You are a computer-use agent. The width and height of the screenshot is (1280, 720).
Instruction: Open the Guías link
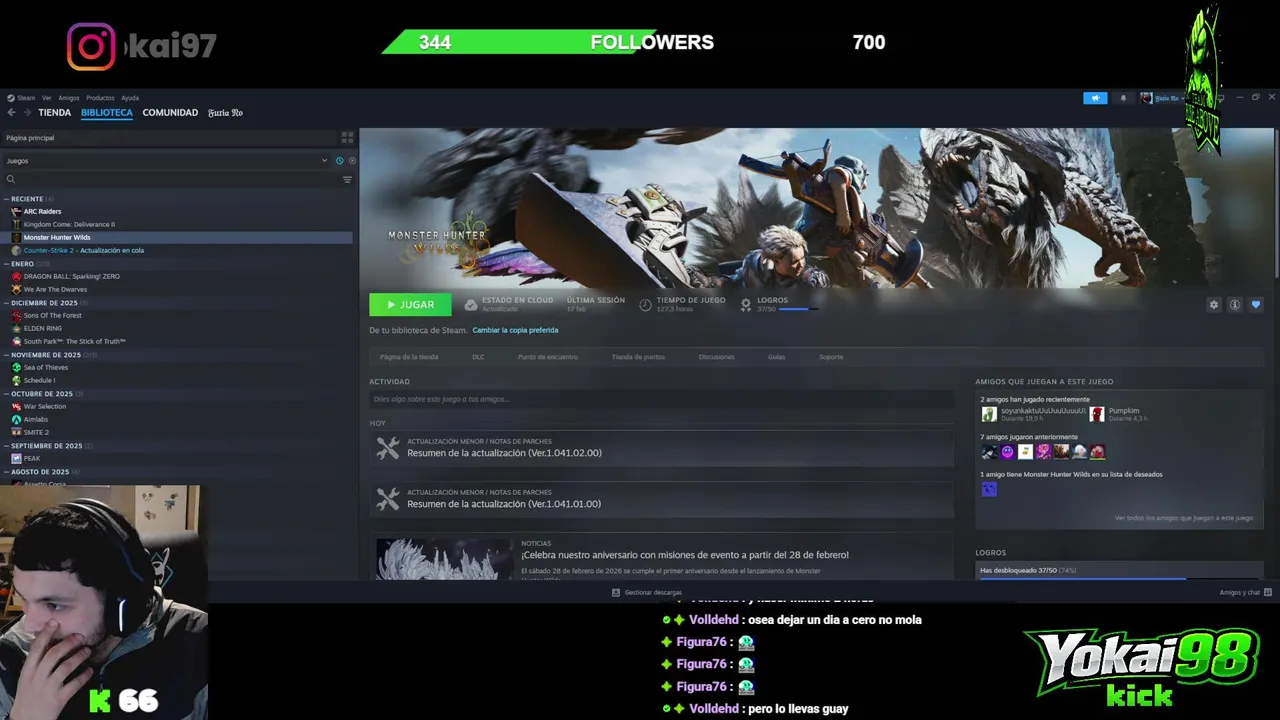[776, 357]
